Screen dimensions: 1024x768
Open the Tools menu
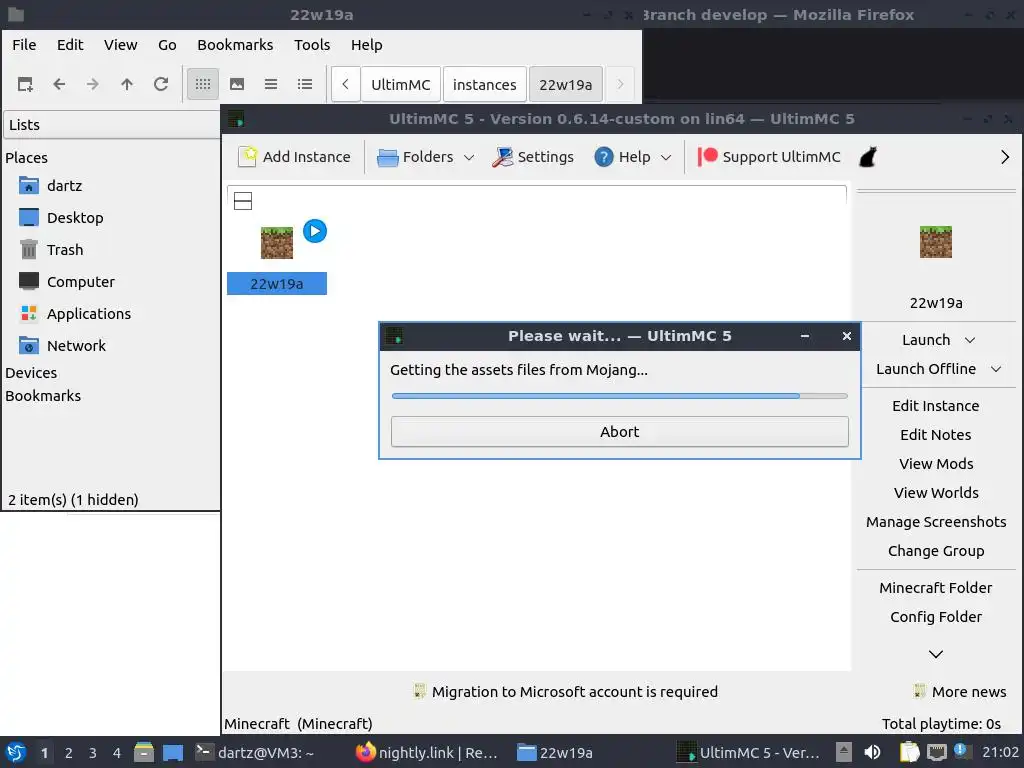[312, 45]
